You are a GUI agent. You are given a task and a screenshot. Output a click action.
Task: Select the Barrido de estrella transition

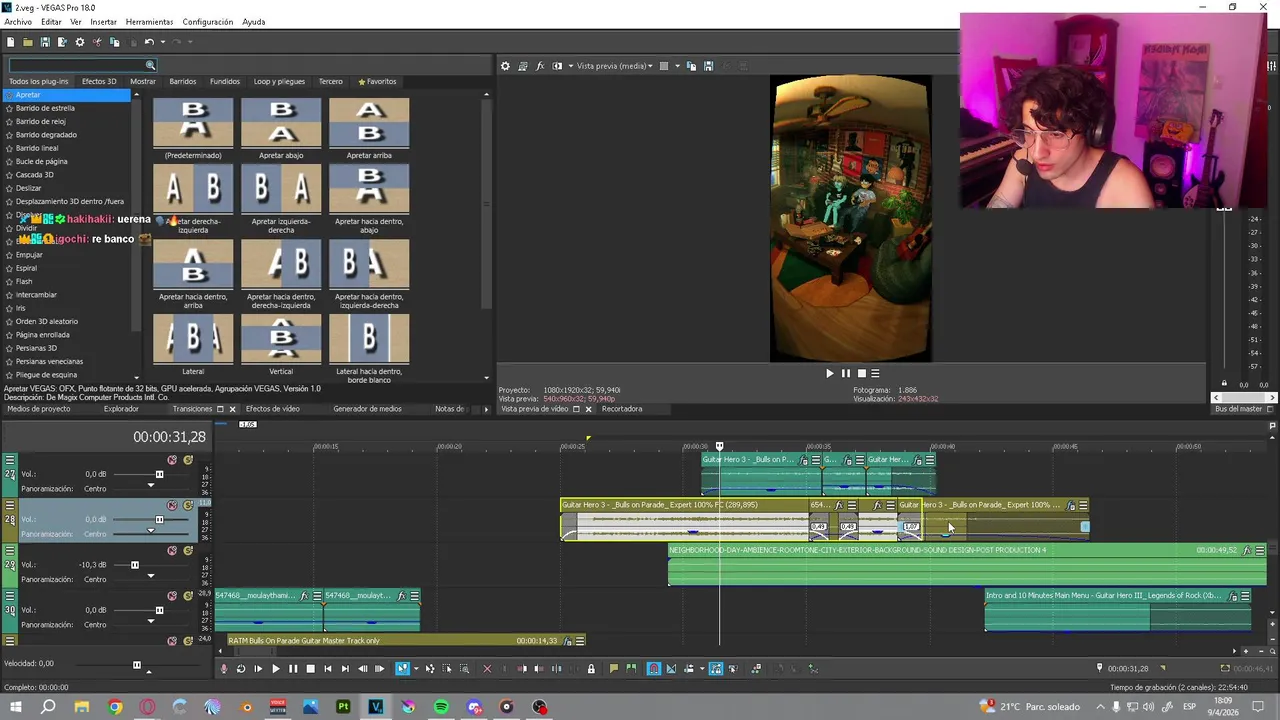[x=45, y=108]
